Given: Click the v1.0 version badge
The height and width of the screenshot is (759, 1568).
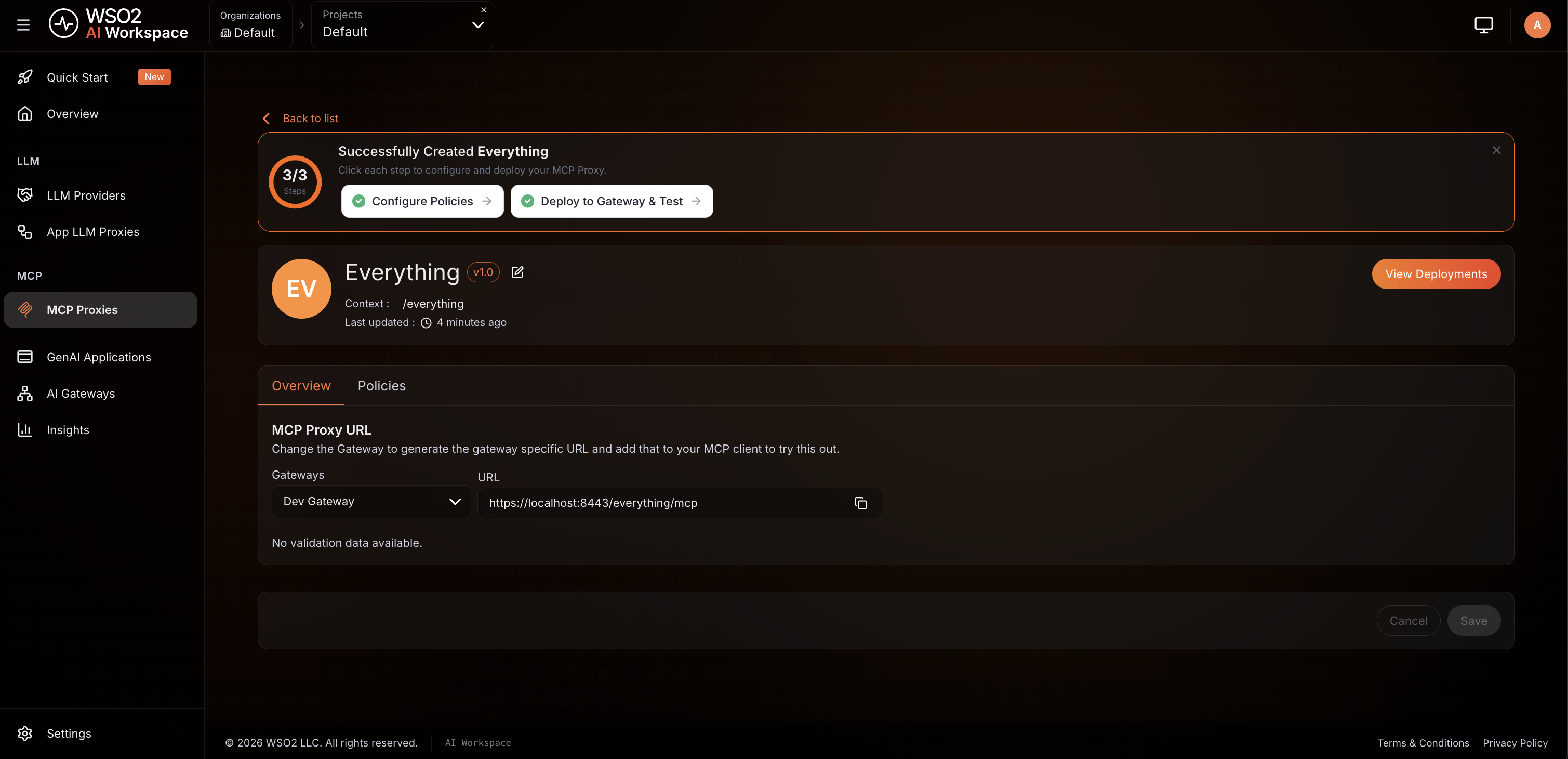Looking at the screenshot, I should [x=483, y=272].
